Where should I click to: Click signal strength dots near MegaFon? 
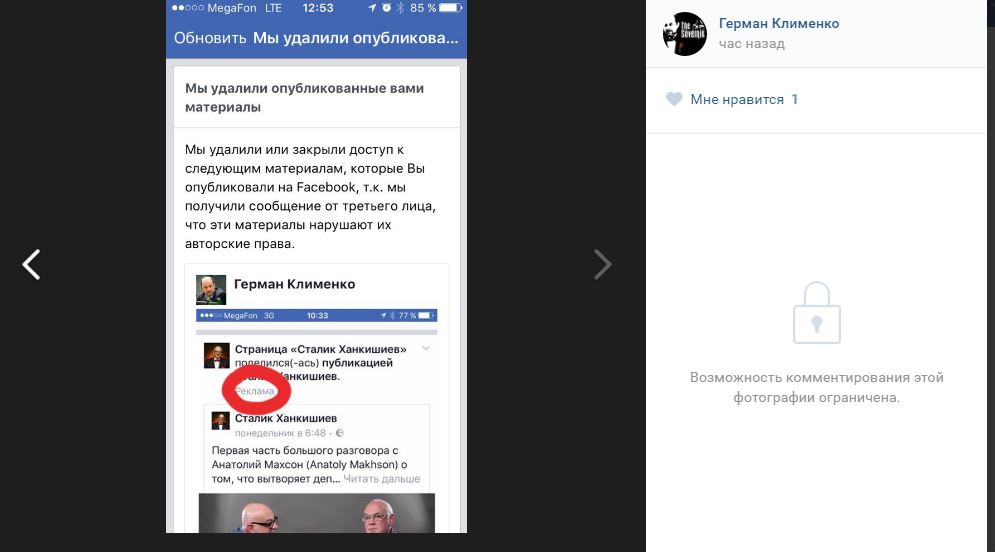pos(188,8)
